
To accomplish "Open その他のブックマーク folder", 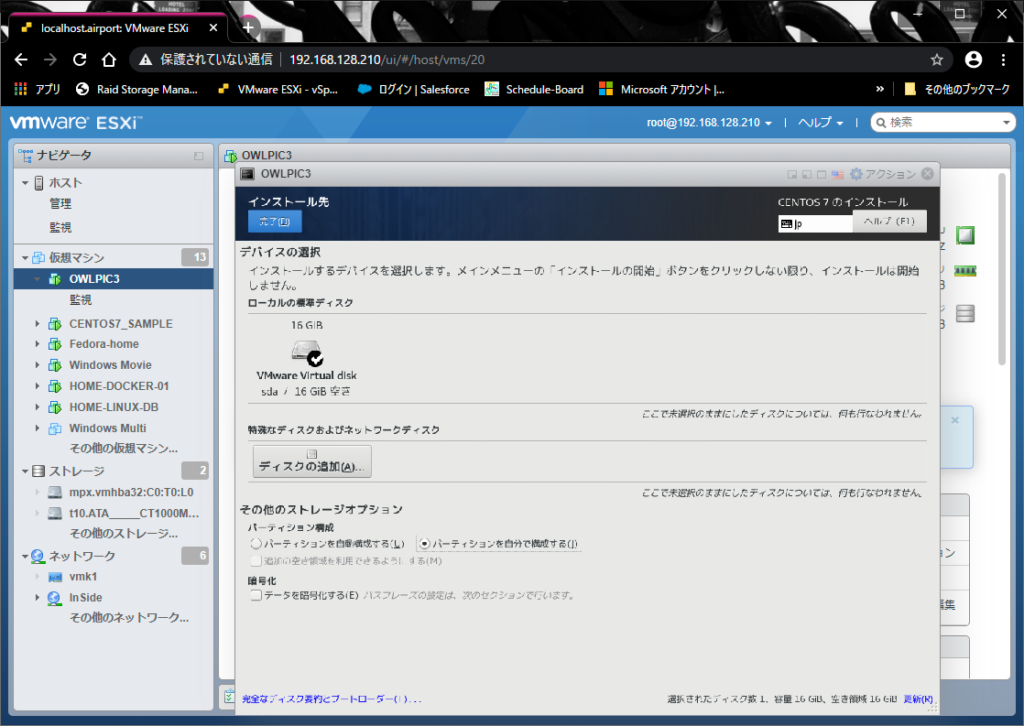I will (x=957, y=89).
